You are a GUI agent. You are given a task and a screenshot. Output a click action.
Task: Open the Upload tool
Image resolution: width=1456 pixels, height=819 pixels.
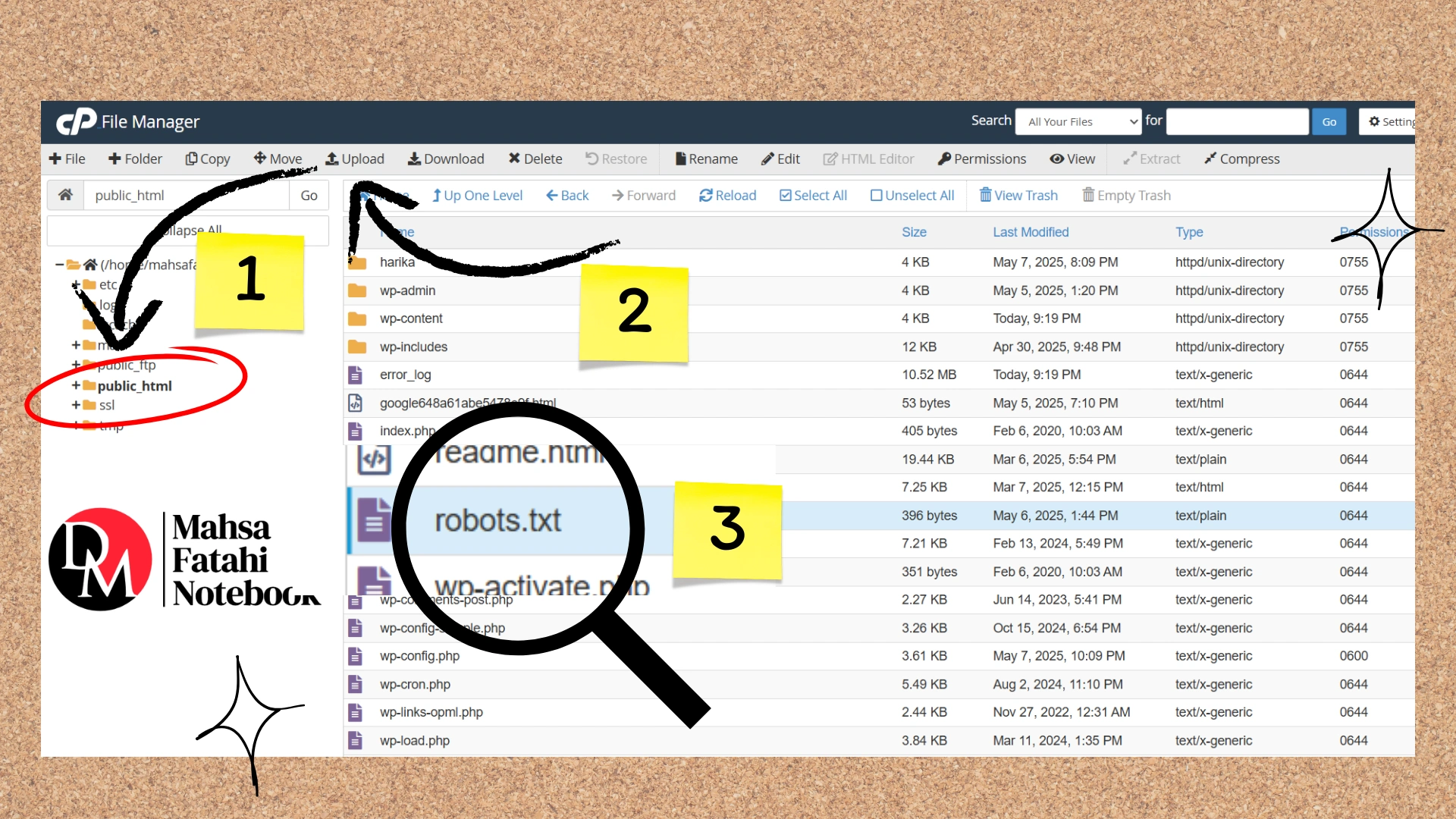tap(355, 158)
